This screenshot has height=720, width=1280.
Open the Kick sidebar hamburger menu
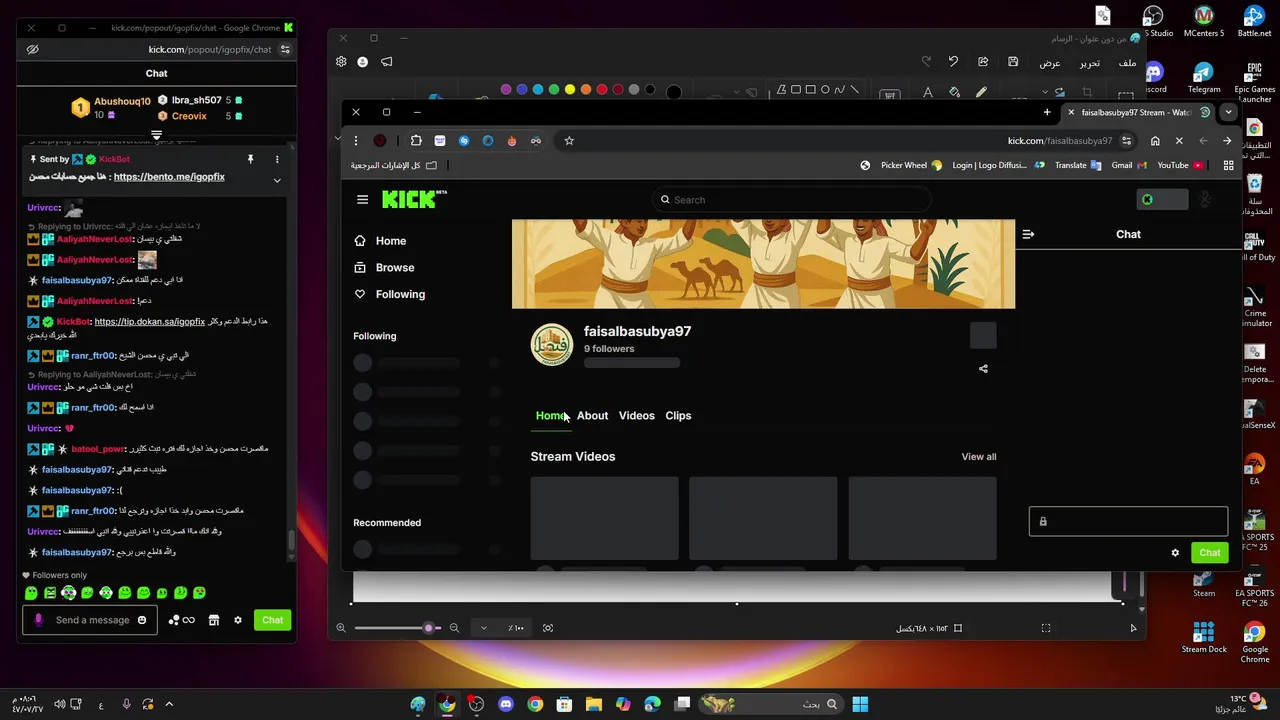pyautogui.click(x=362, y=200)
